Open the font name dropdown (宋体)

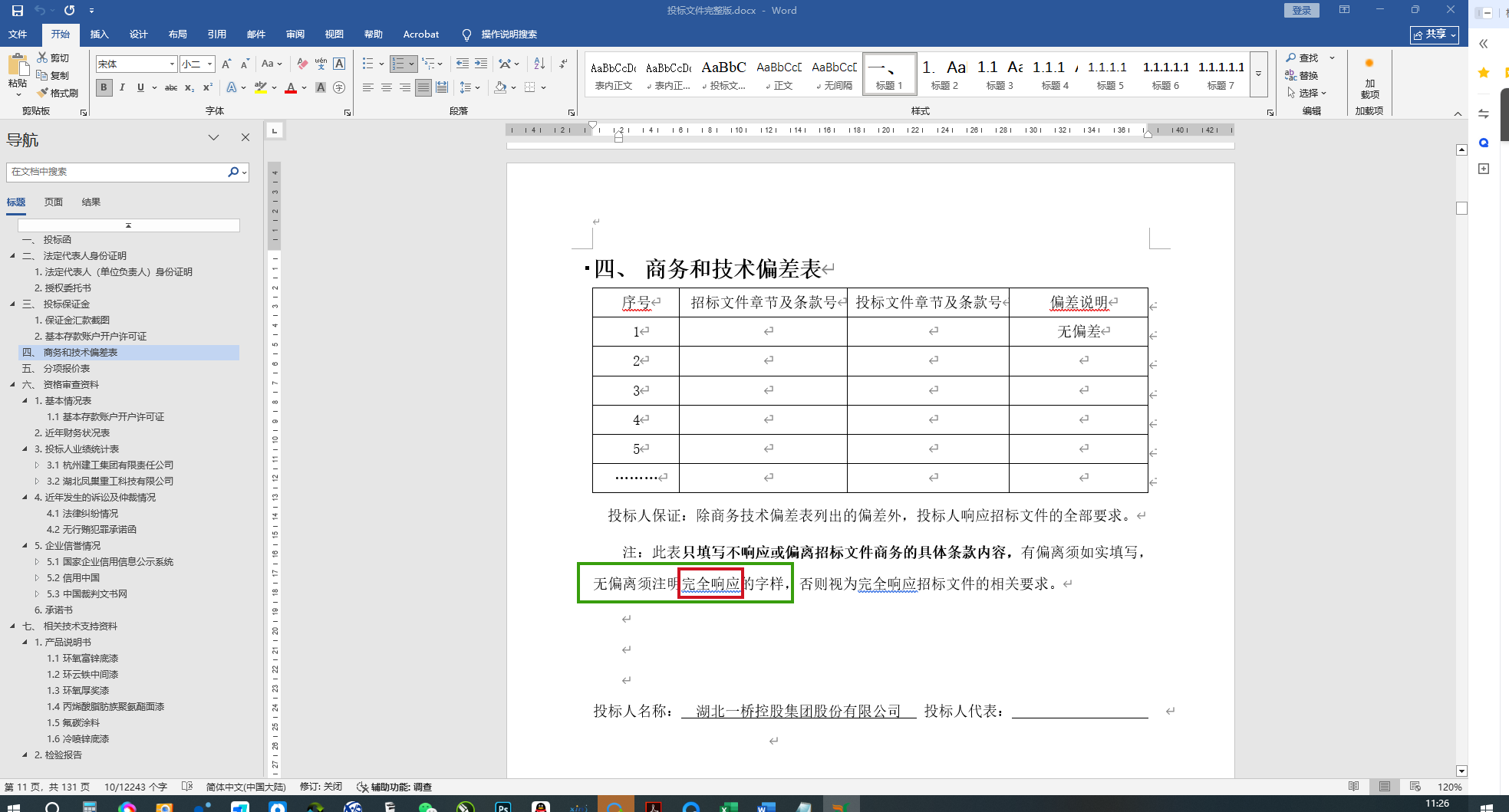click(x=172, y=64)
